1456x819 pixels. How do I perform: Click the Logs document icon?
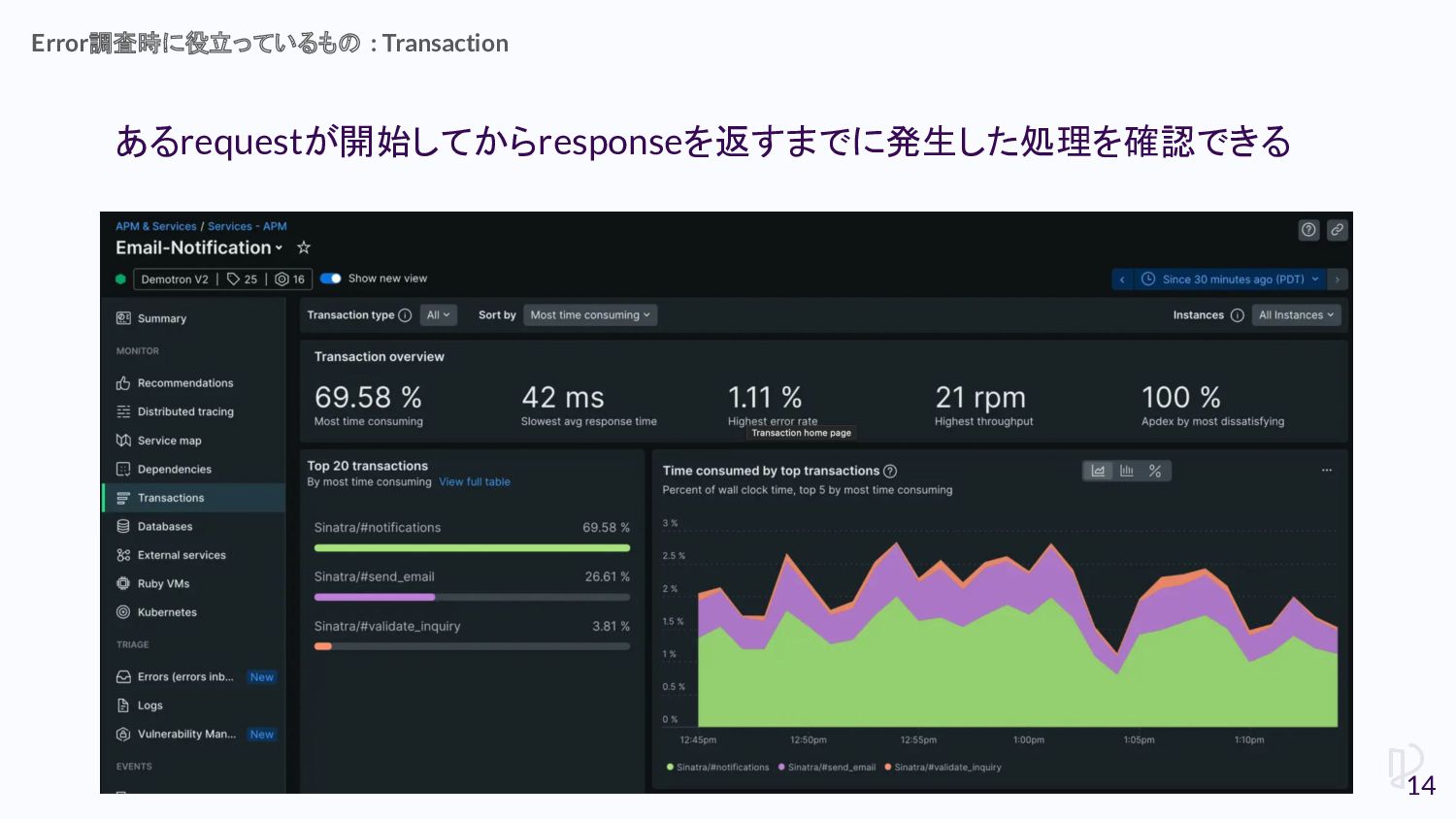(x=123, y=705)
